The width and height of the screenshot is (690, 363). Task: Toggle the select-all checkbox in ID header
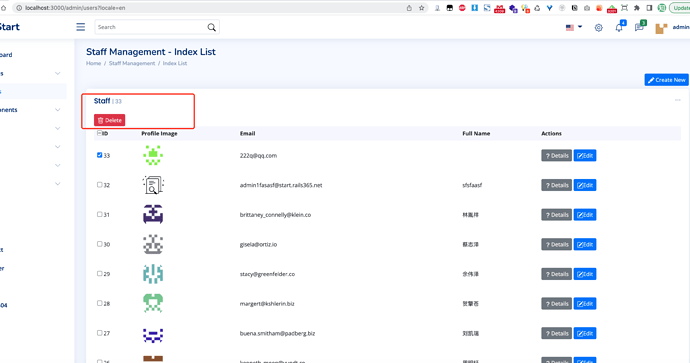(99, 133)
